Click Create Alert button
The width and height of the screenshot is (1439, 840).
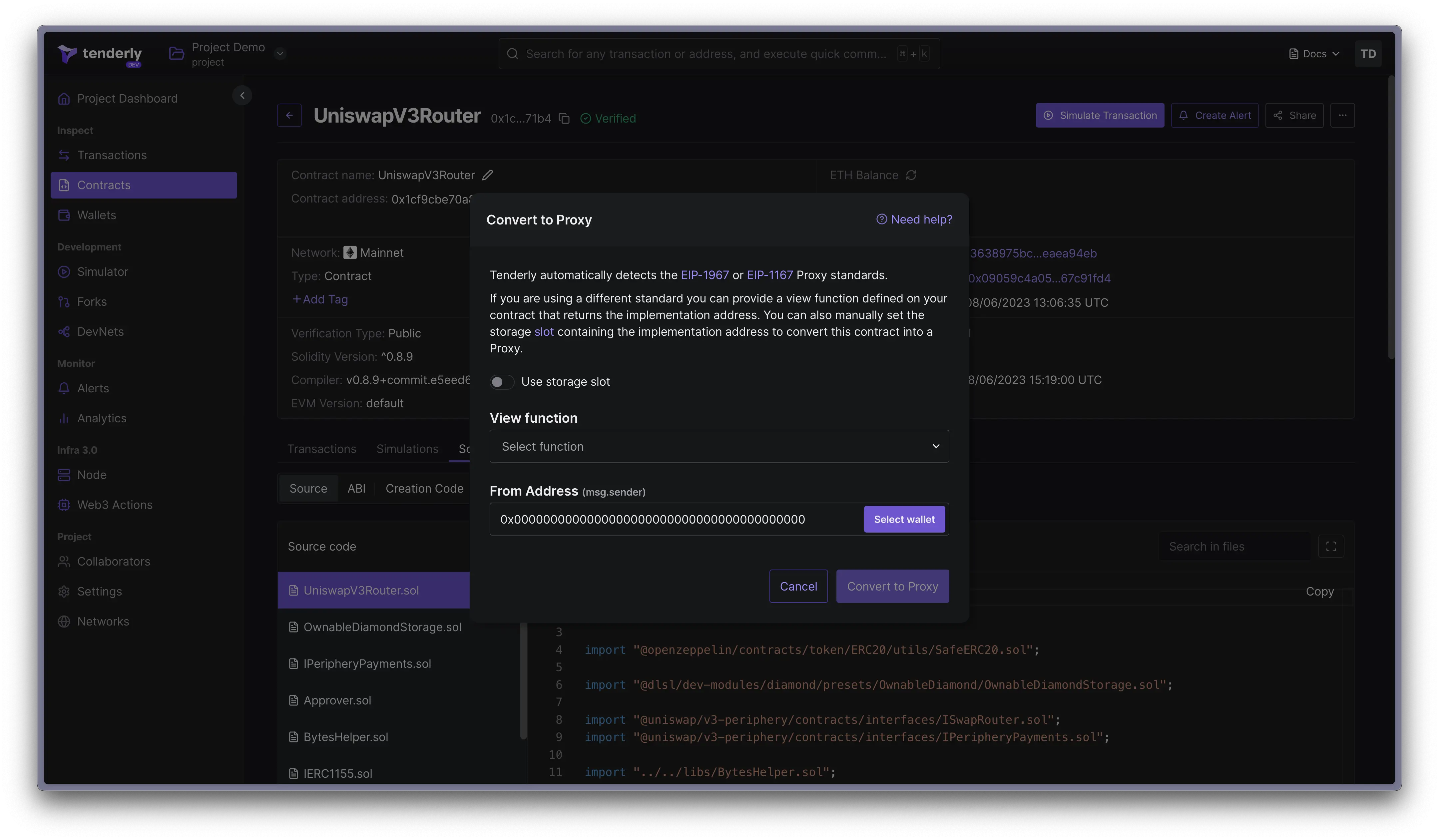click(x=1214, y=115)
